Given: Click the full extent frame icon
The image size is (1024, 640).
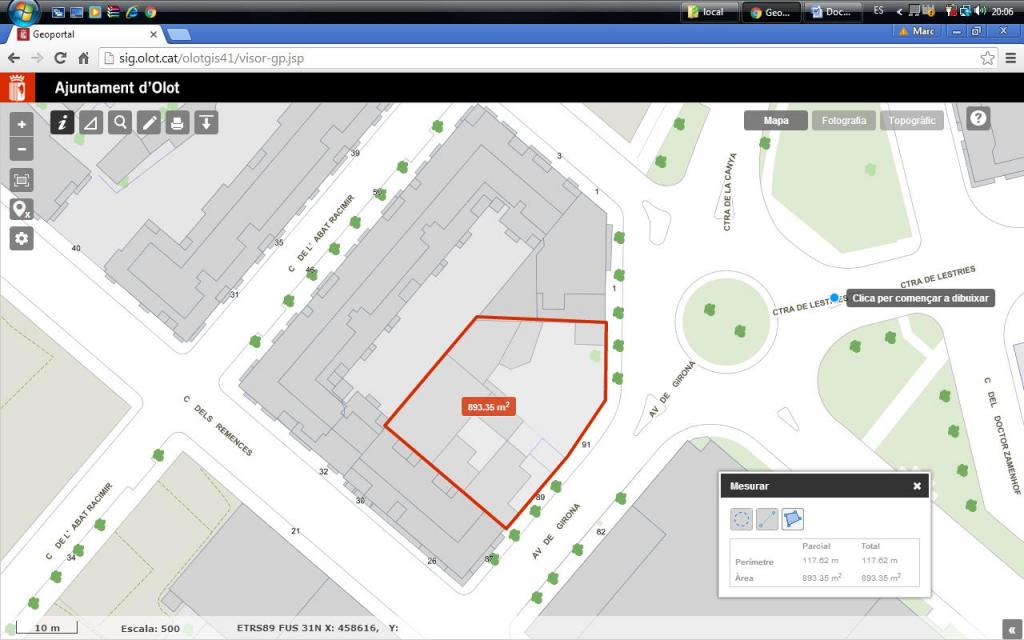Looking at the screenshot, I should (22, 180).
